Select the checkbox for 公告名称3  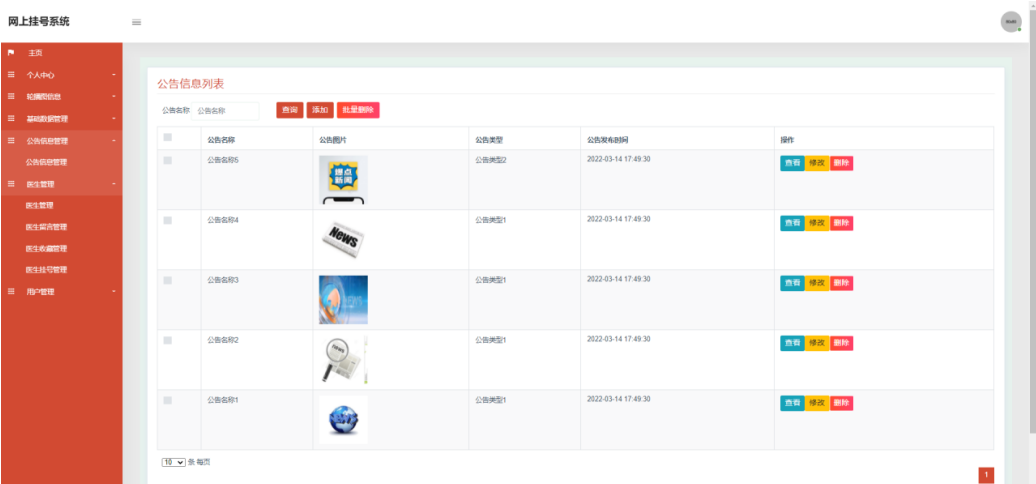(x=167, y=281)
